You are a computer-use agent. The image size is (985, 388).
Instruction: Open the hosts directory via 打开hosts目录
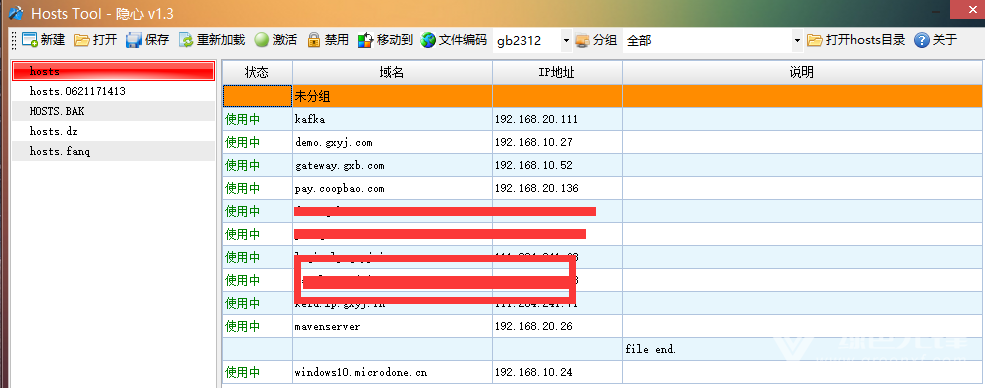pyautogui.click(x=856, y=40)
